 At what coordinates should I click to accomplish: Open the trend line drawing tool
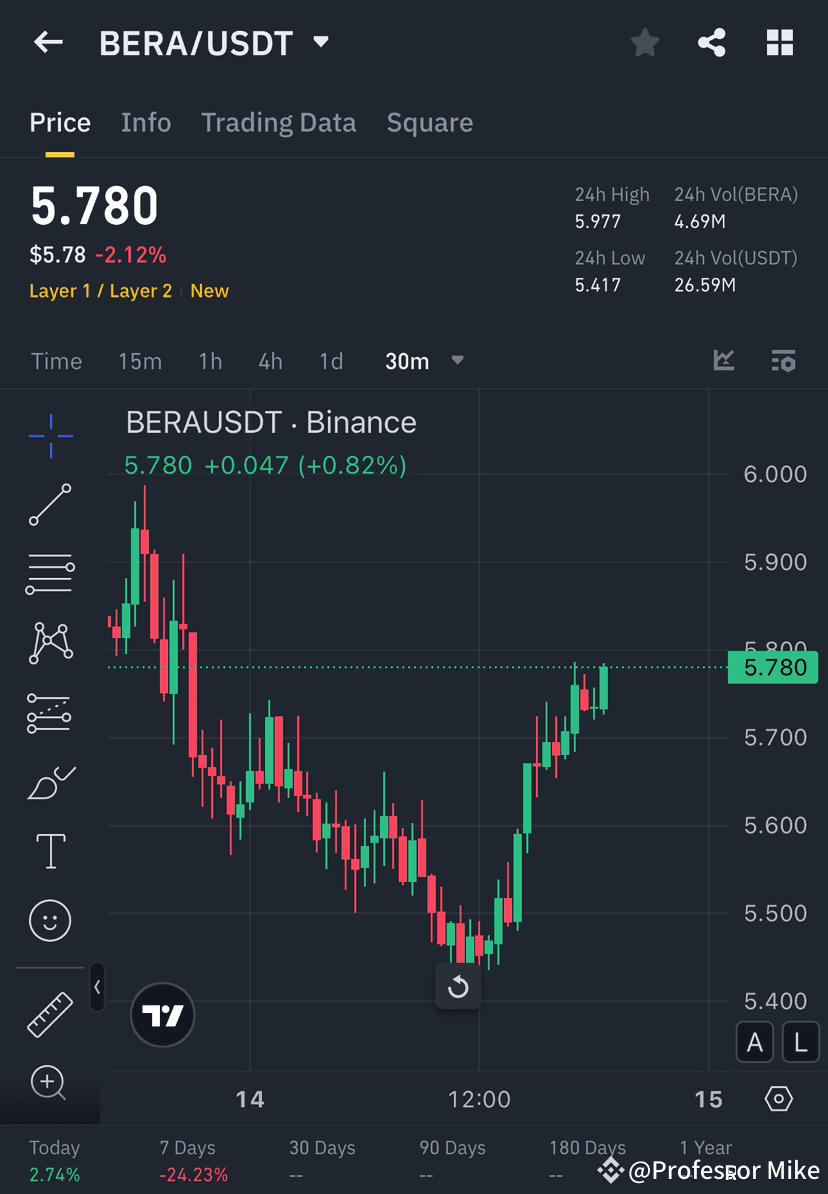tap(50, 505)
